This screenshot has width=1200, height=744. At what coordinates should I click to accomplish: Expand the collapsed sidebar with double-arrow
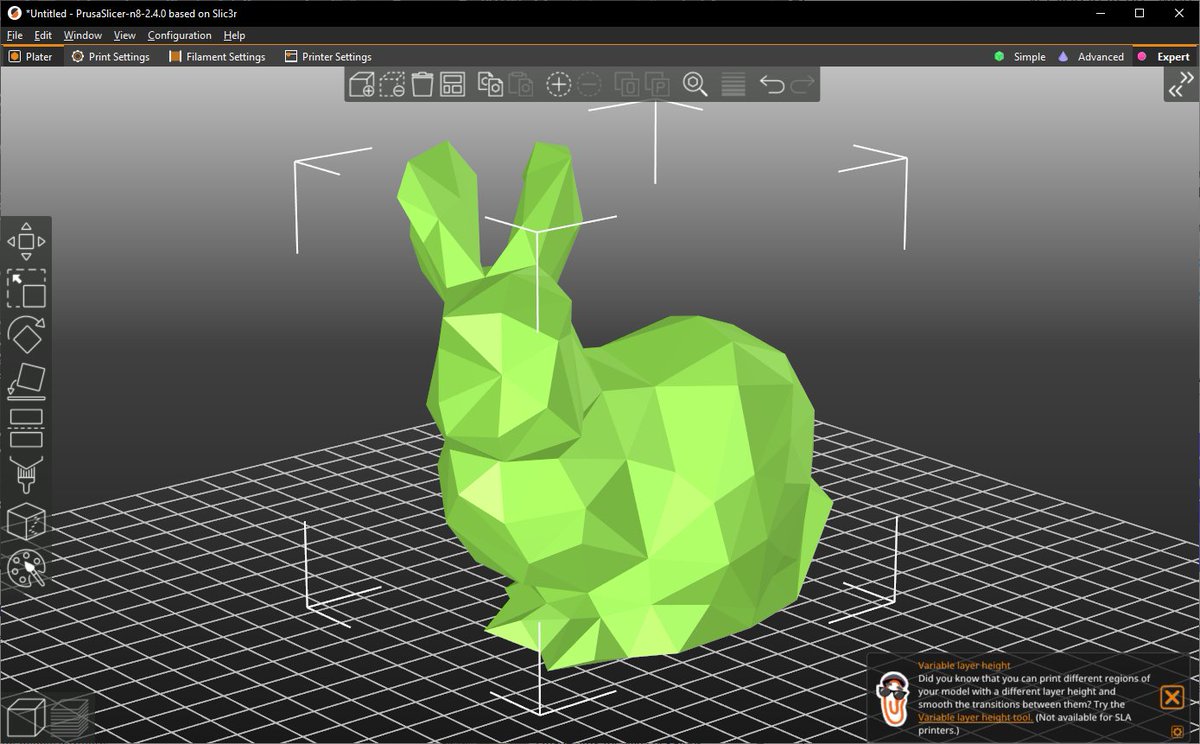pyautogui.click(x=1181, y=87)
